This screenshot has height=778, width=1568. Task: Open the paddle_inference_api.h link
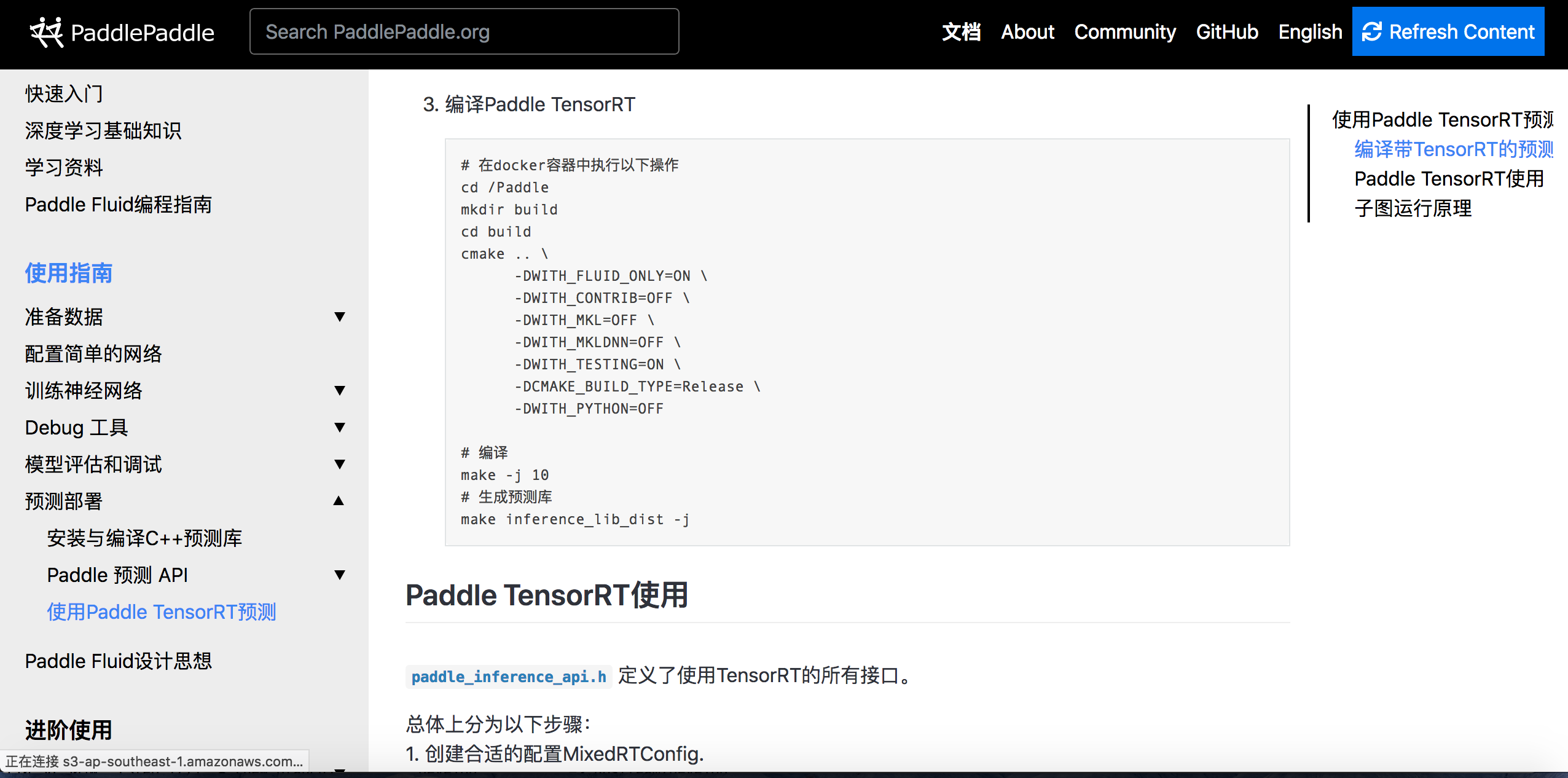(x=508, y=677)
